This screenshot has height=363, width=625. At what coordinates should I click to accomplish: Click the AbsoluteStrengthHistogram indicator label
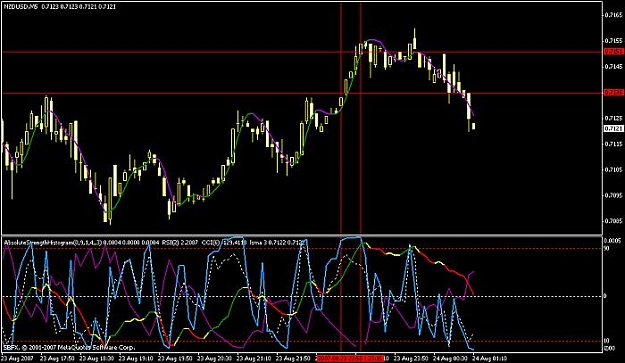pos(53,242)
